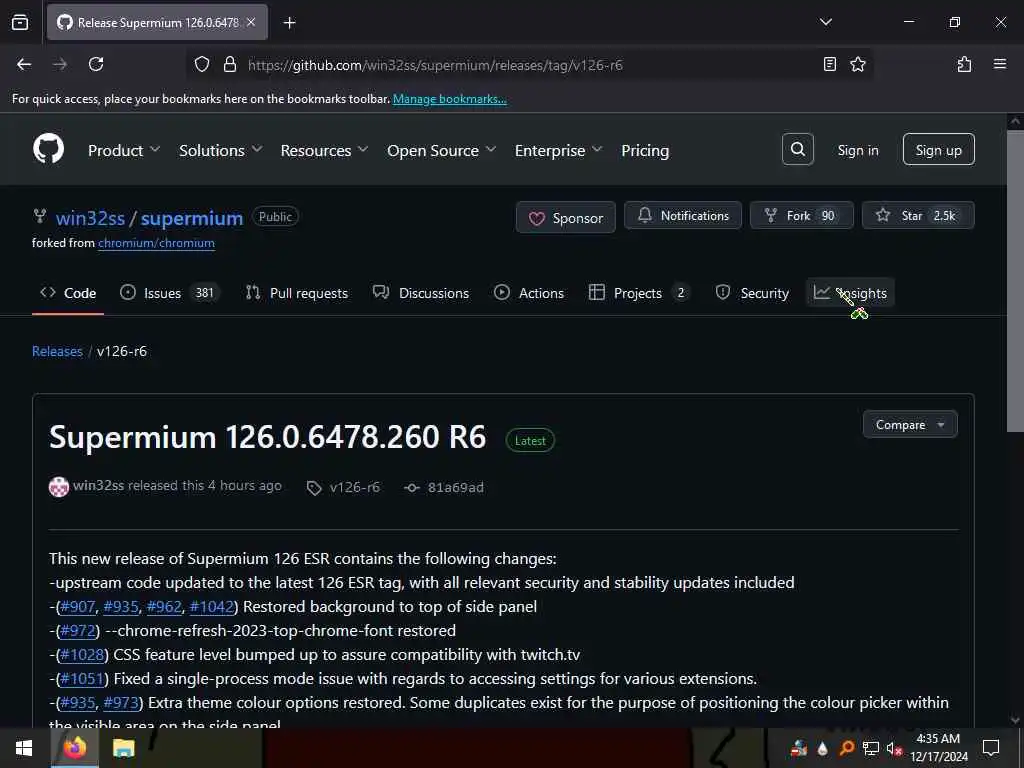Screen dimensions: 1024x768
Task: Open the Discussions tab
Action: point(421,293)
